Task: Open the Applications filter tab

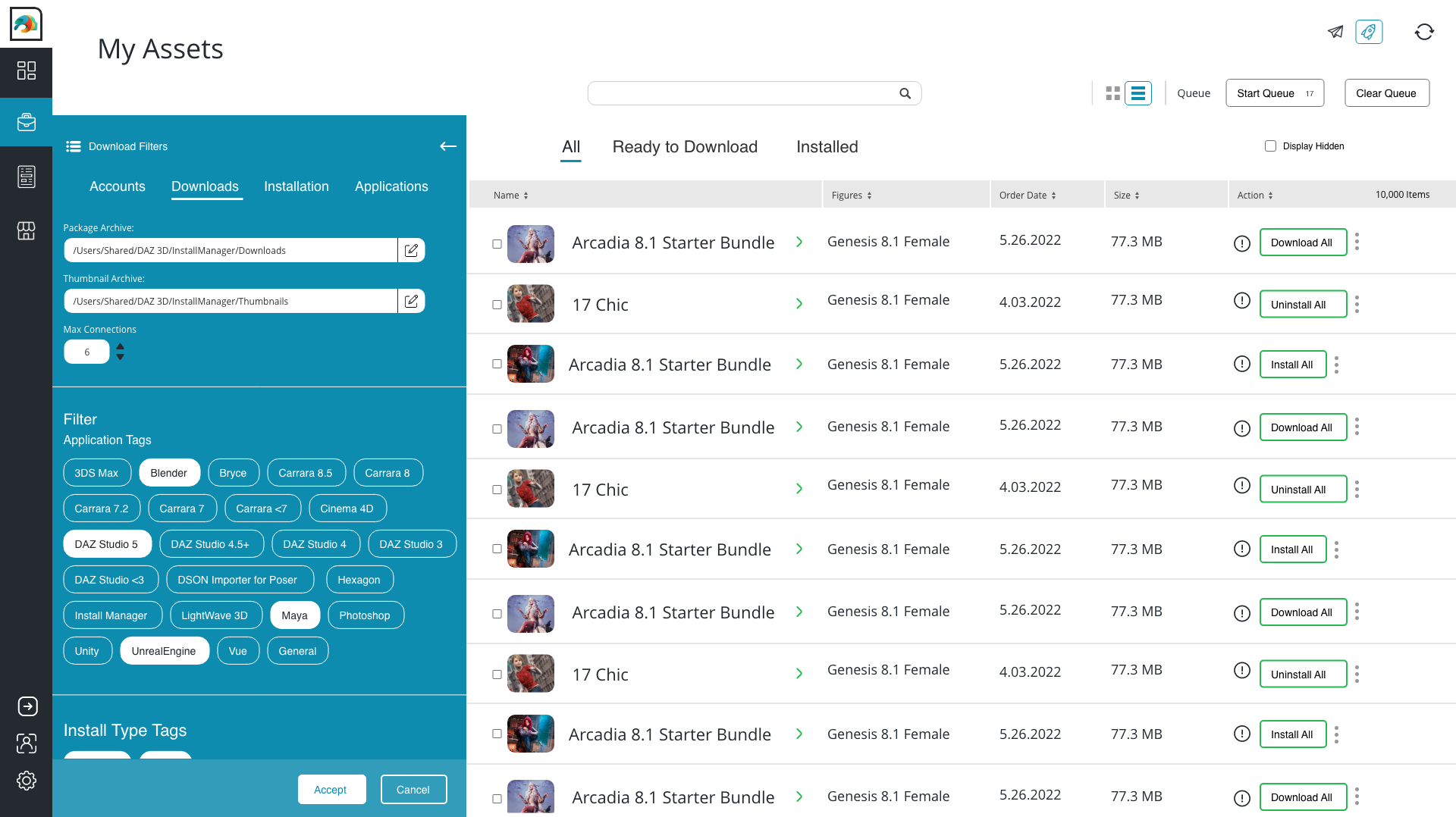Action: tap(391, 186)
